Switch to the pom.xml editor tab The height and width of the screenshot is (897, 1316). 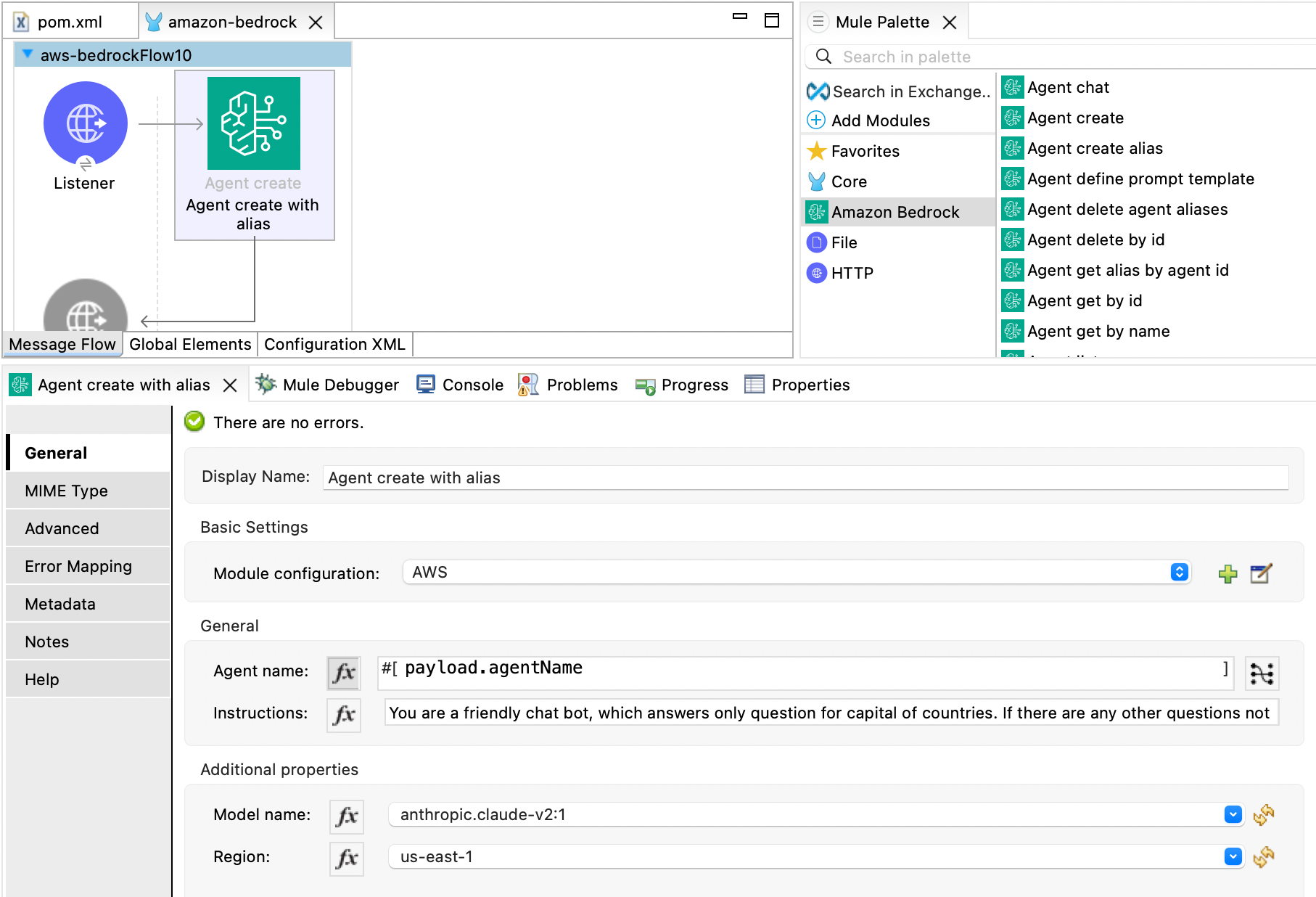point(70,22)
